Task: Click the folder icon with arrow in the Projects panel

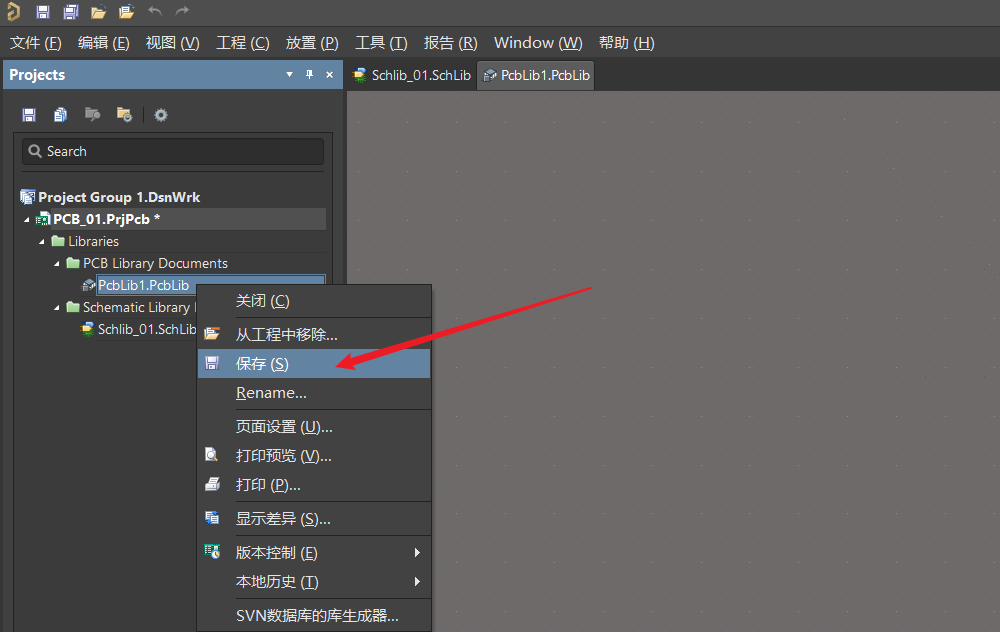Action: (92, 115)
